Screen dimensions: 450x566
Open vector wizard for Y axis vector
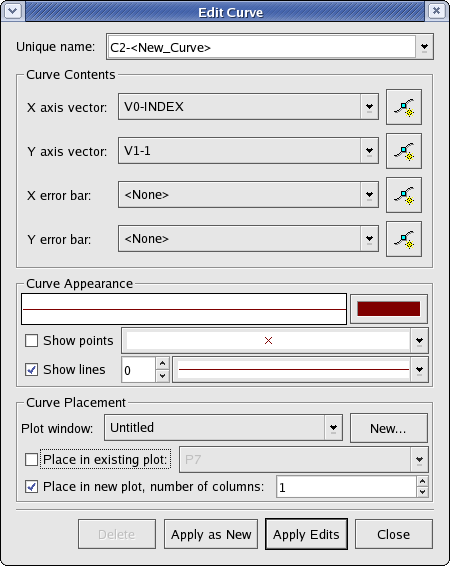(404, 151)
